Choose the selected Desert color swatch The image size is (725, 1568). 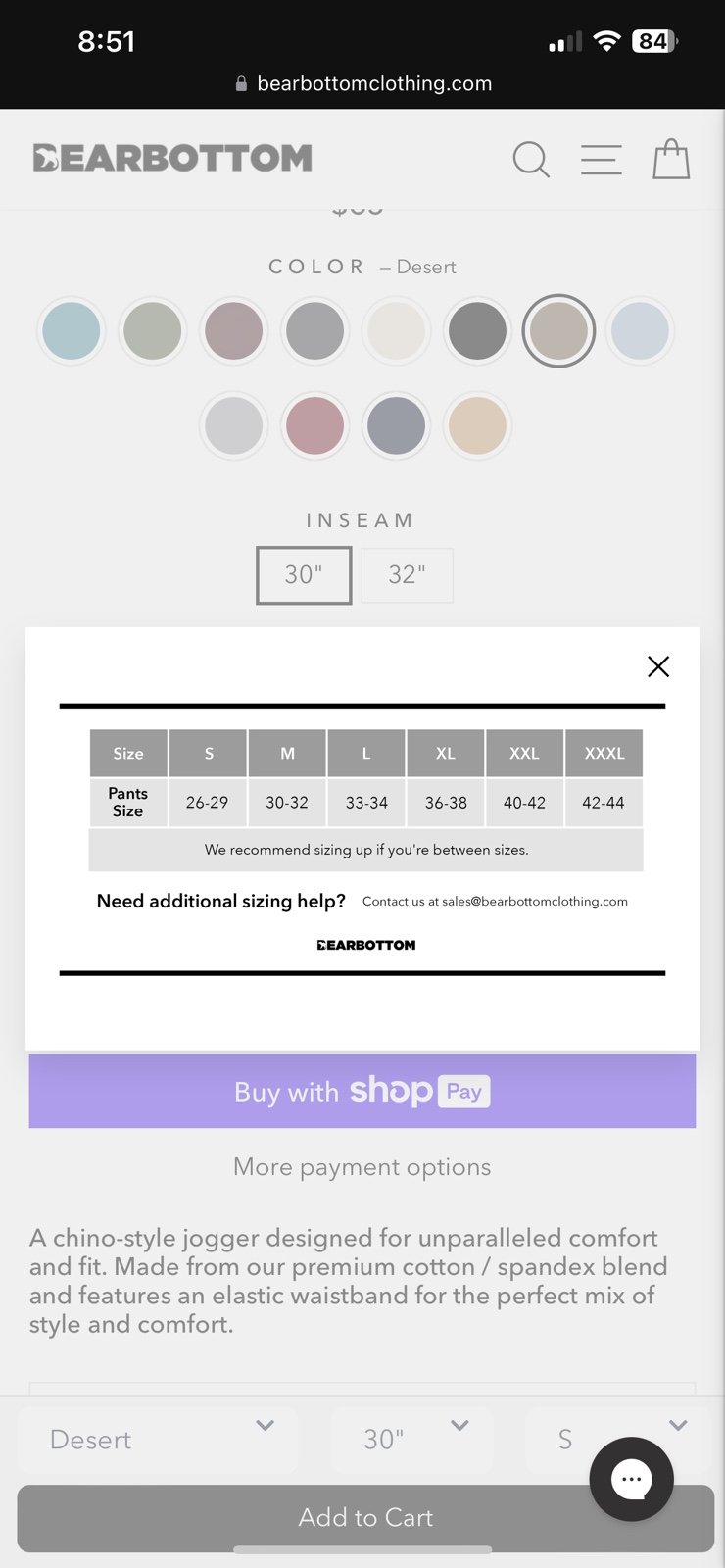point(558,331)
